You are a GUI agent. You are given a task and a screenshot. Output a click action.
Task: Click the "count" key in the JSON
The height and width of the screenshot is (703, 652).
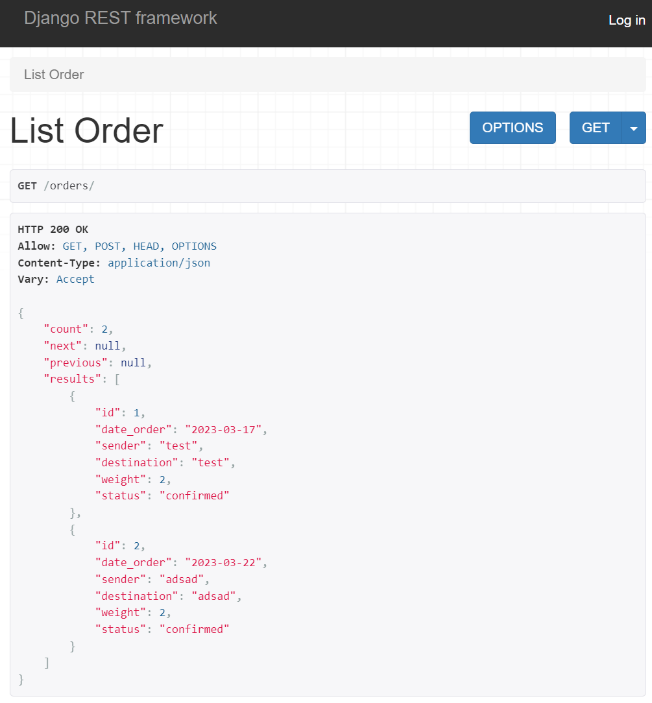pyautogui.click(x=65, y=329)
